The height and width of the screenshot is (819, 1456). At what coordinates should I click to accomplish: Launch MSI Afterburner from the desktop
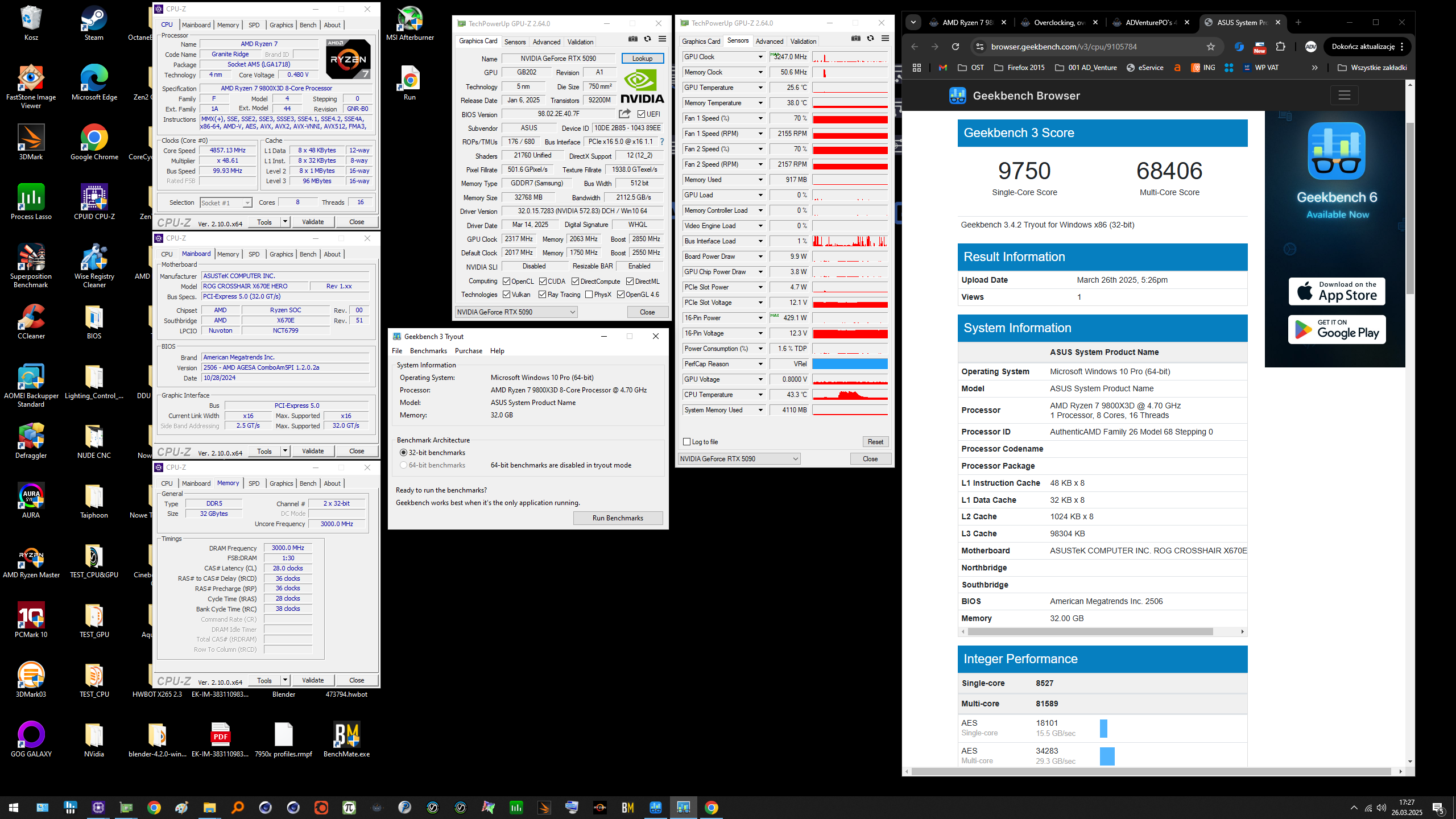pos(409,24)
